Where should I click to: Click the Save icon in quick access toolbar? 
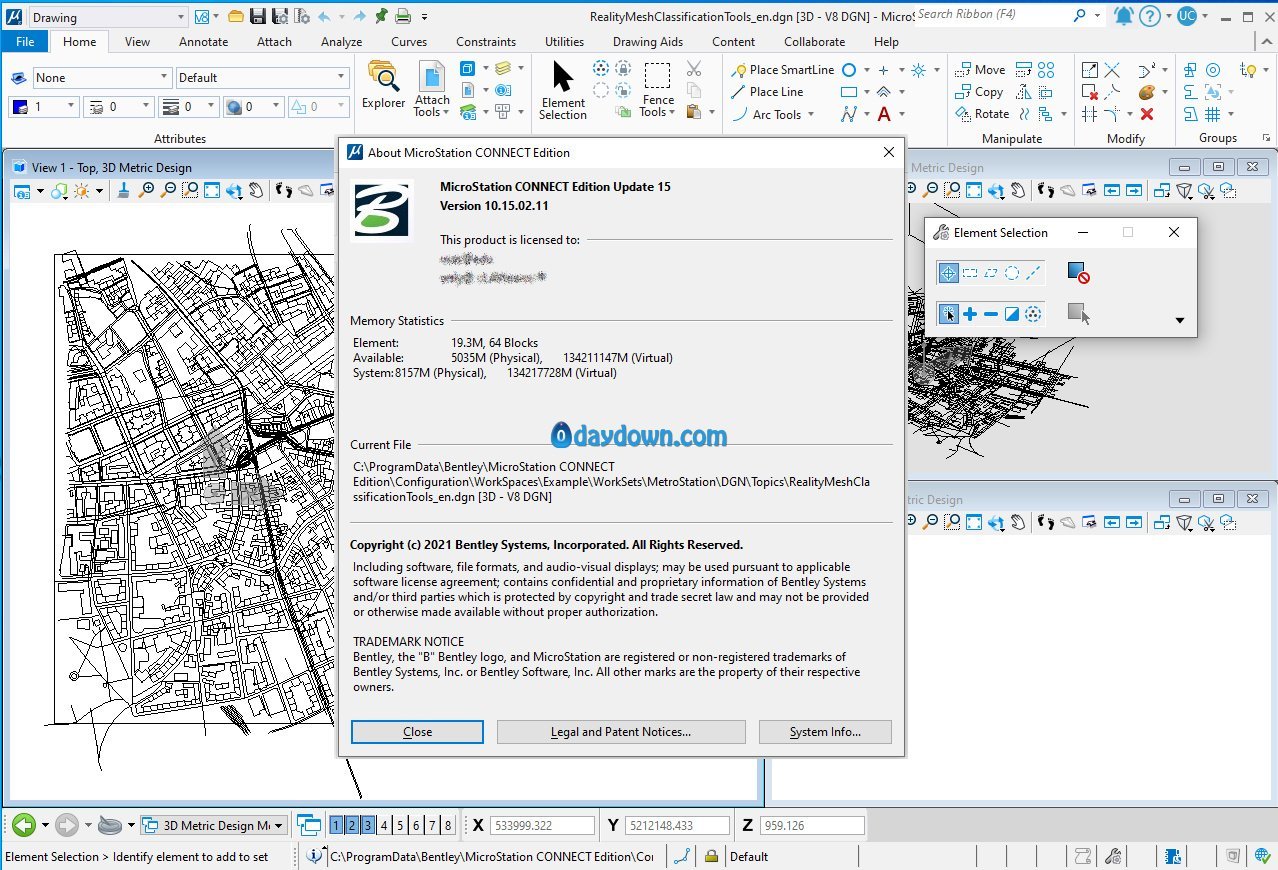258,16
